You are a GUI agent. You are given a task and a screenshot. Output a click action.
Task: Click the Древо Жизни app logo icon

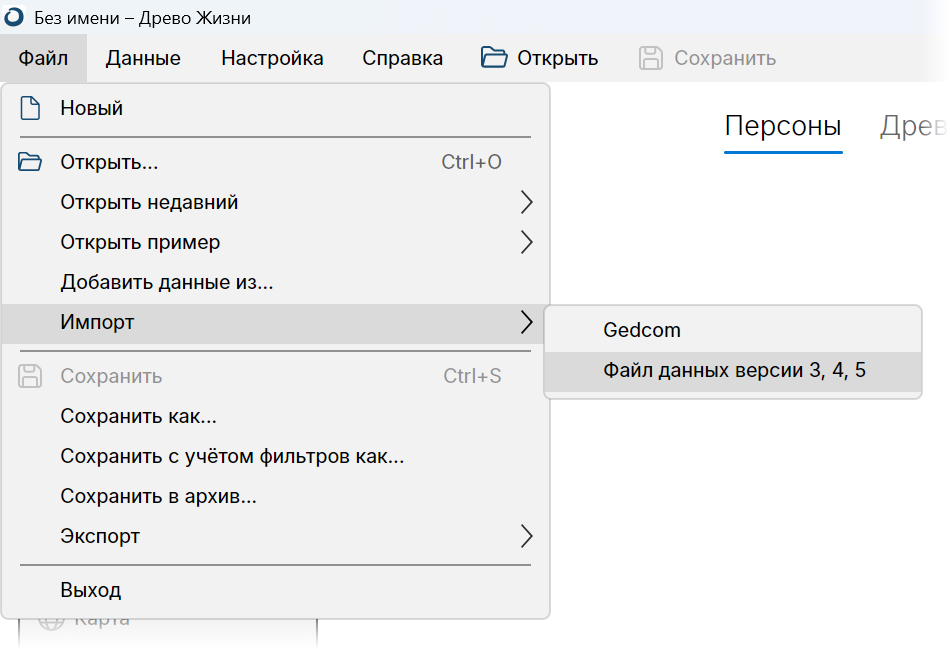point(13,17)
